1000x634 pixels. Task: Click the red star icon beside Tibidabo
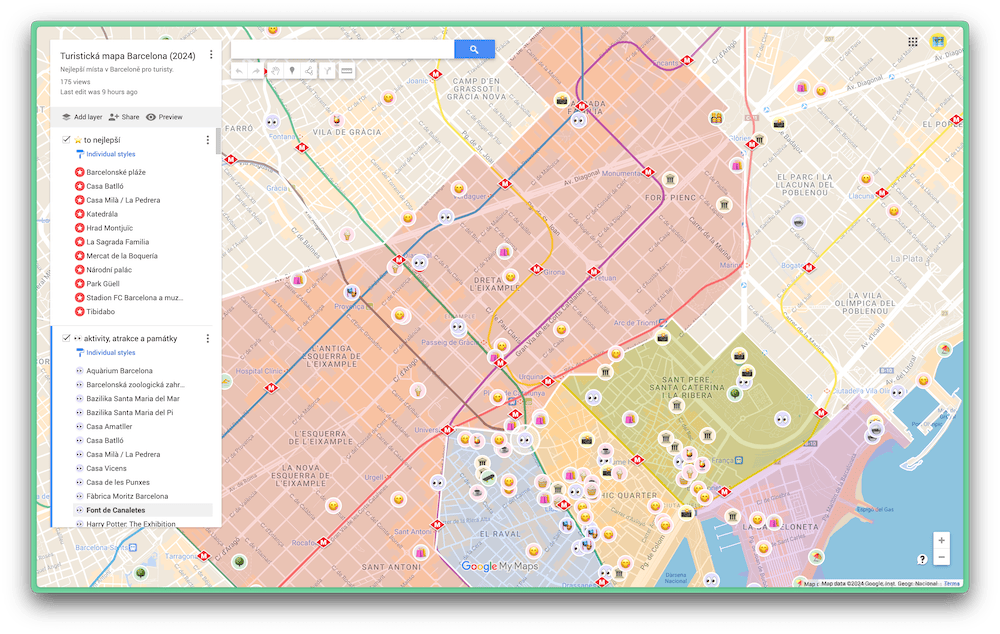click(x=80, y=311)
